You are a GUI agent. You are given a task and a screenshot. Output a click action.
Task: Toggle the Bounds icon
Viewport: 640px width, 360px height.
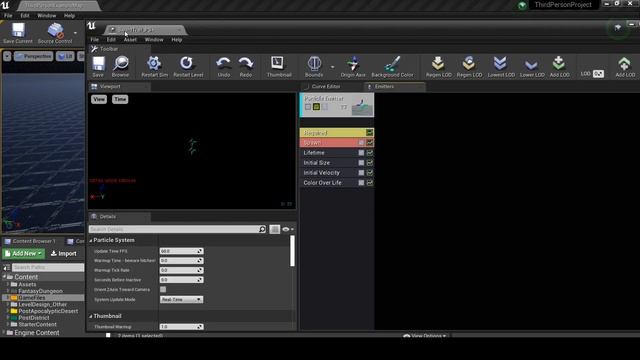314,64
